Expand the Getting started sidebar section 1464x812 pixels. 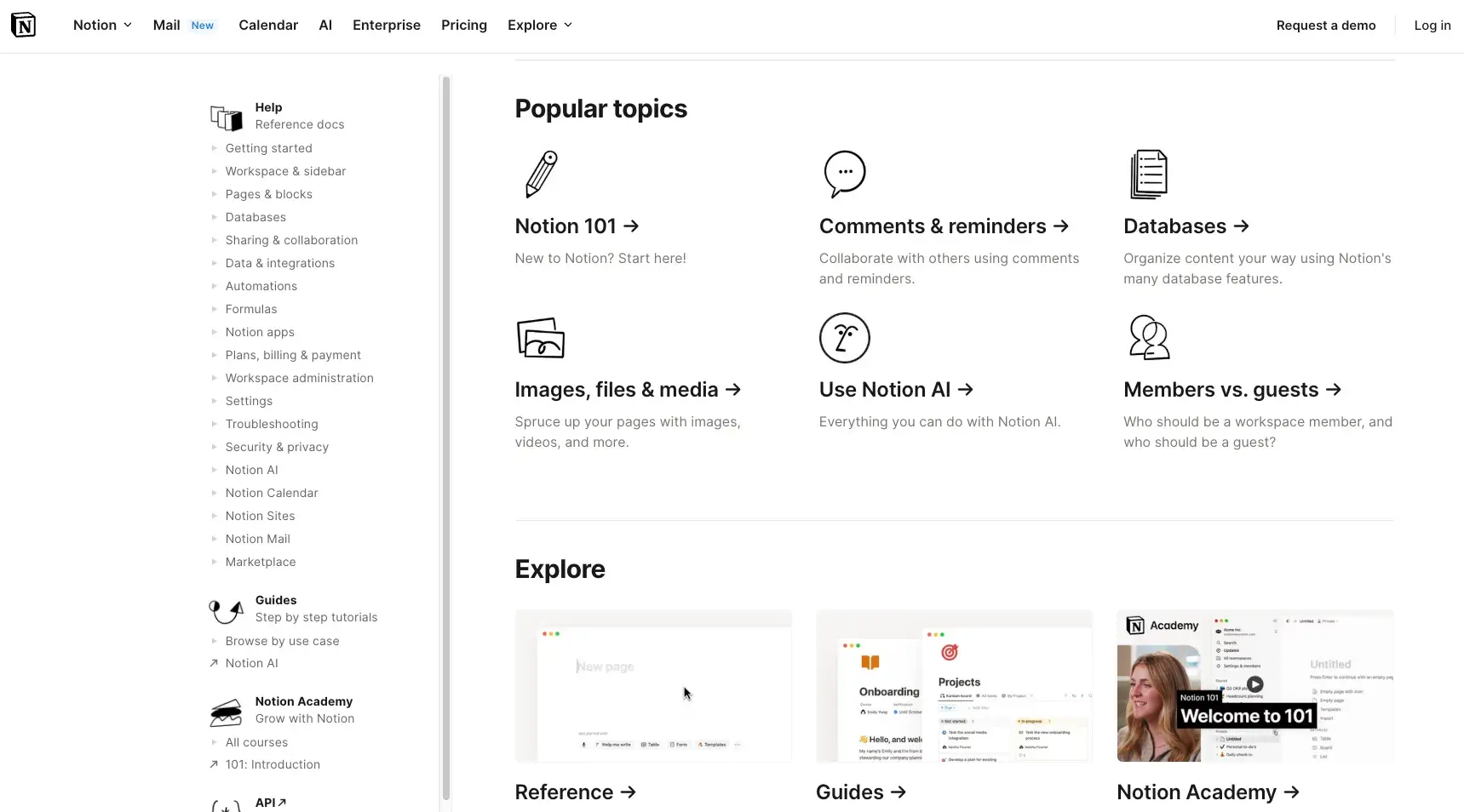(215, 148)
